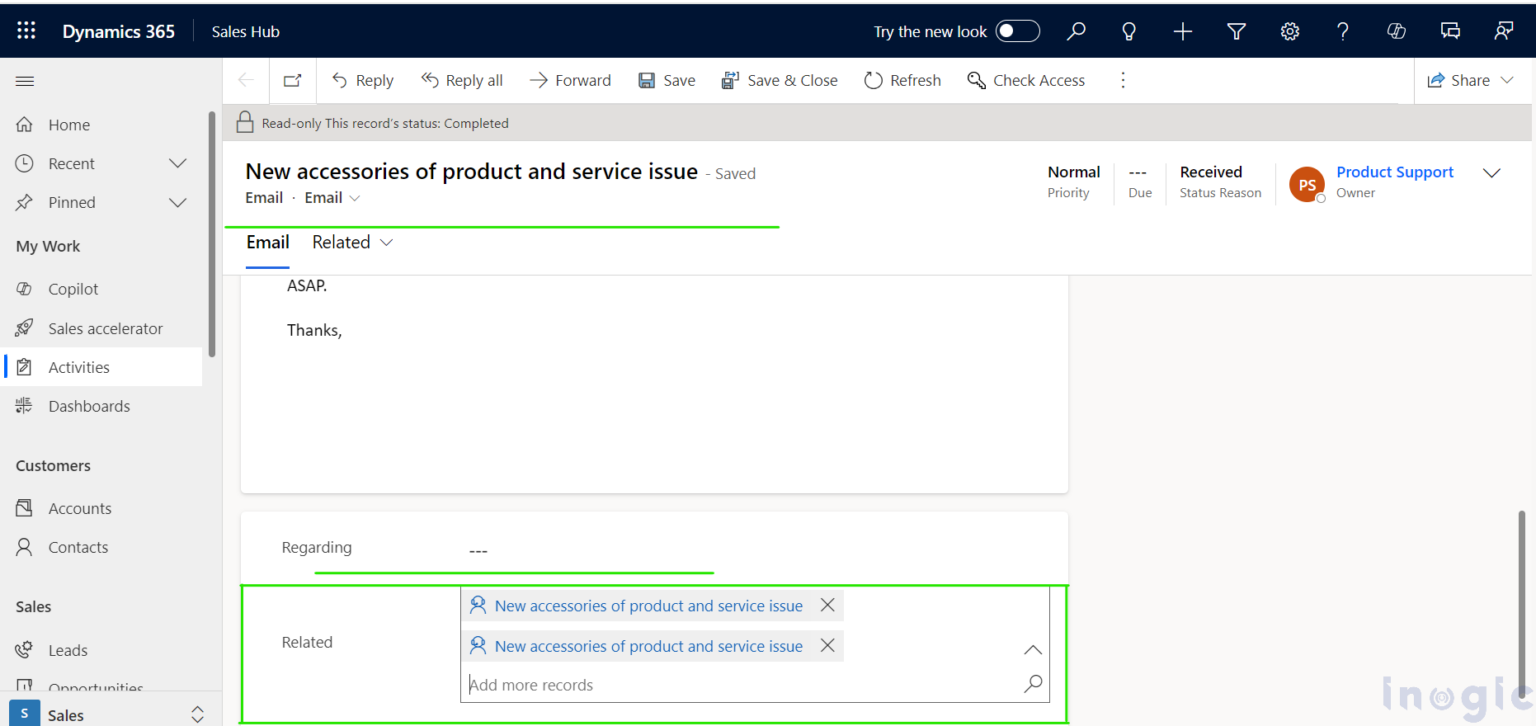Screen dimensions: 1536x726
Task: Open the more commands ellipsis menu
Action: (1123, 80)
